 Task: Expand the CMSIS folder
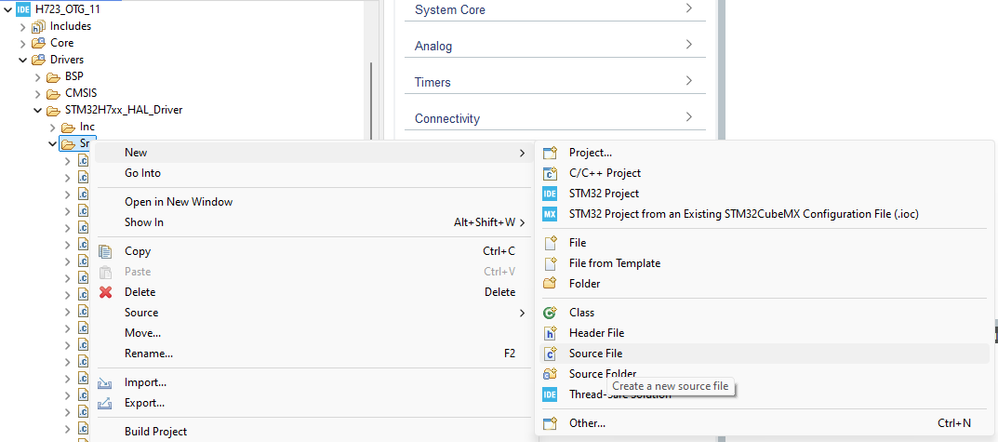(x=38, y=94)
